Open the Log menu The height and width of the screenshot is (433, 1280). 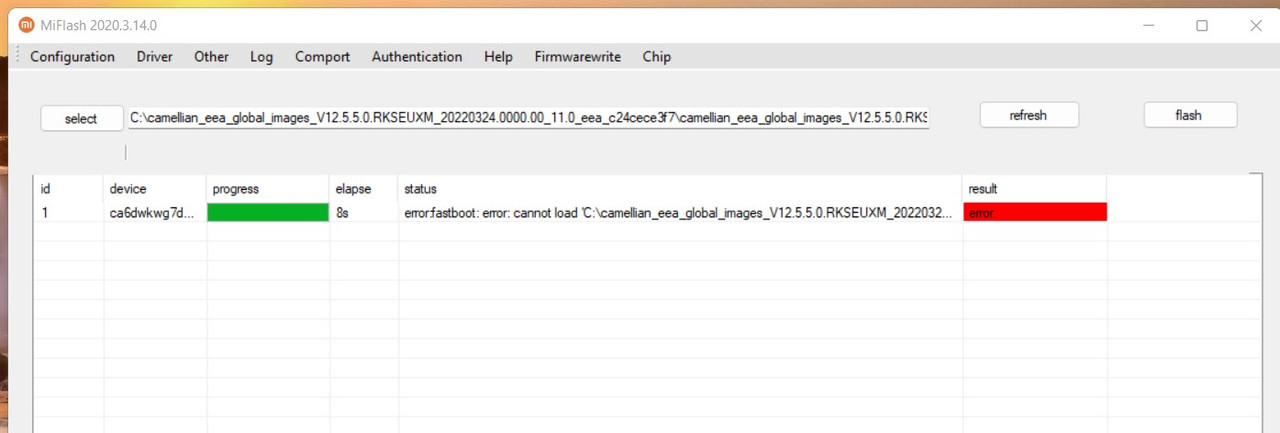click(x=261, y=57)
